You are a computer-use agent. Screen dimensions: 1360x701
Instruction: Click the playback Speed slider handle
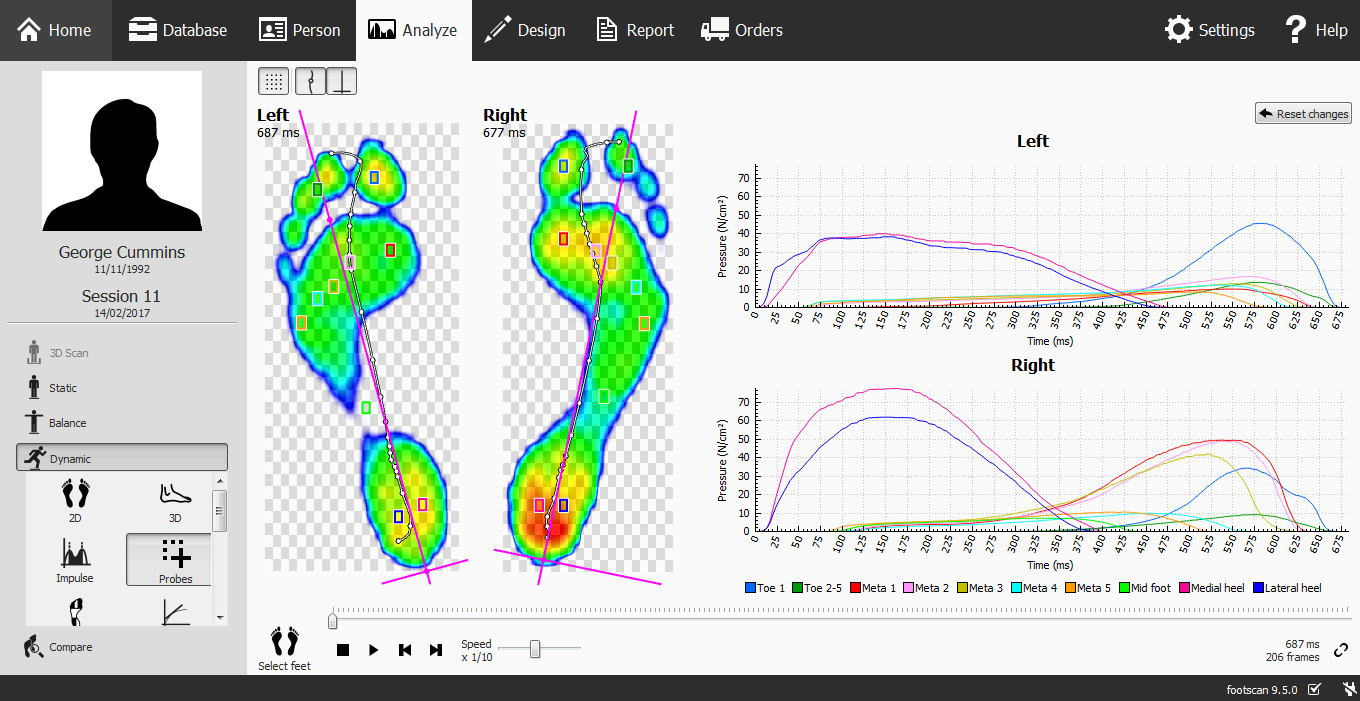(x=536, y=649)
